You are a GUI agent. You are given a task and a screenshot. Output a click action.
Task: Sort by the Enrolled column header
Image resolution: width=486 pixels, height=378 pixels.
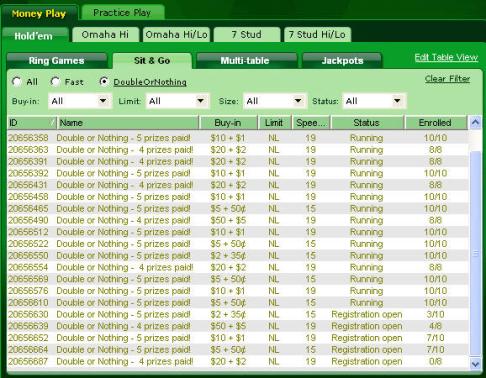(x=436, y=123)
